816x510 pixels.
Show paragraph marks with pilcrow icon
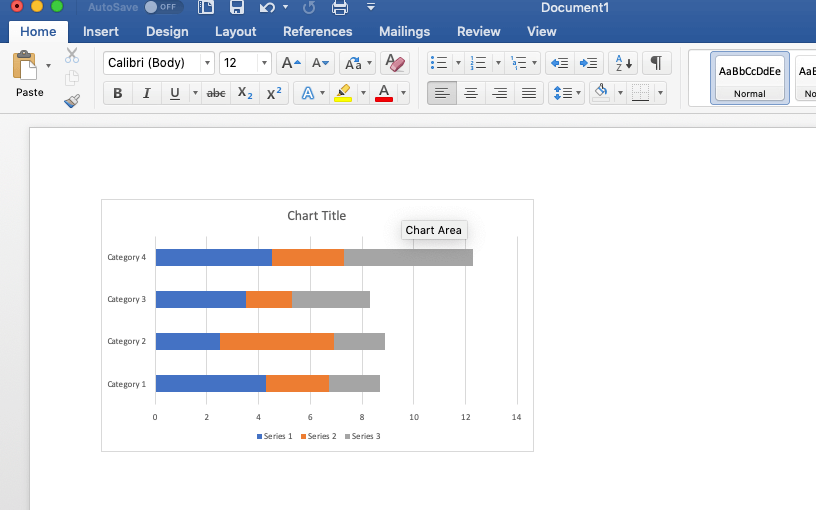656,63
